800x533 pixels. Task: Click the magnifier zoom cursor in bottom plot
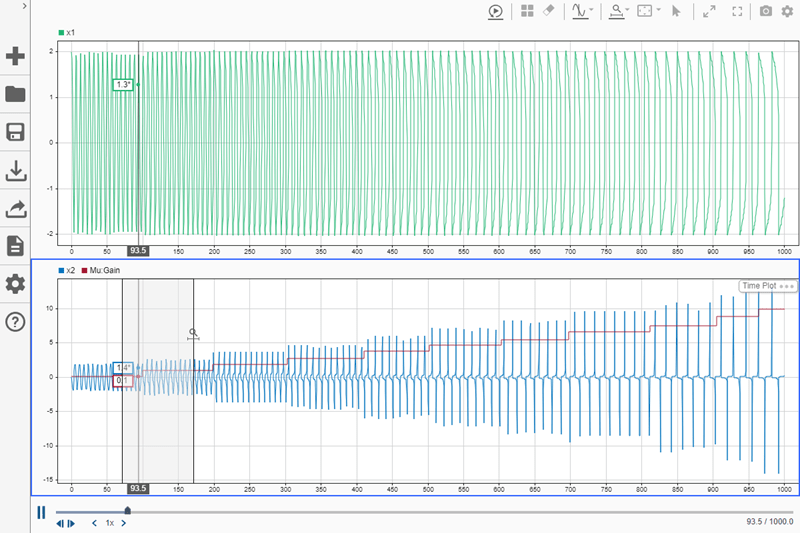193,335
